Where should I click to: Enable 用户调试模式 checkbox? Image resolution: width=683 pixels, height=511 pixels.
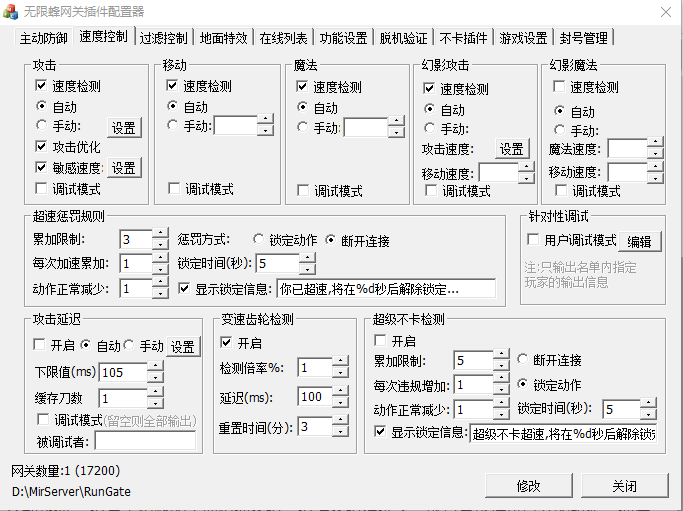(534, 240)
